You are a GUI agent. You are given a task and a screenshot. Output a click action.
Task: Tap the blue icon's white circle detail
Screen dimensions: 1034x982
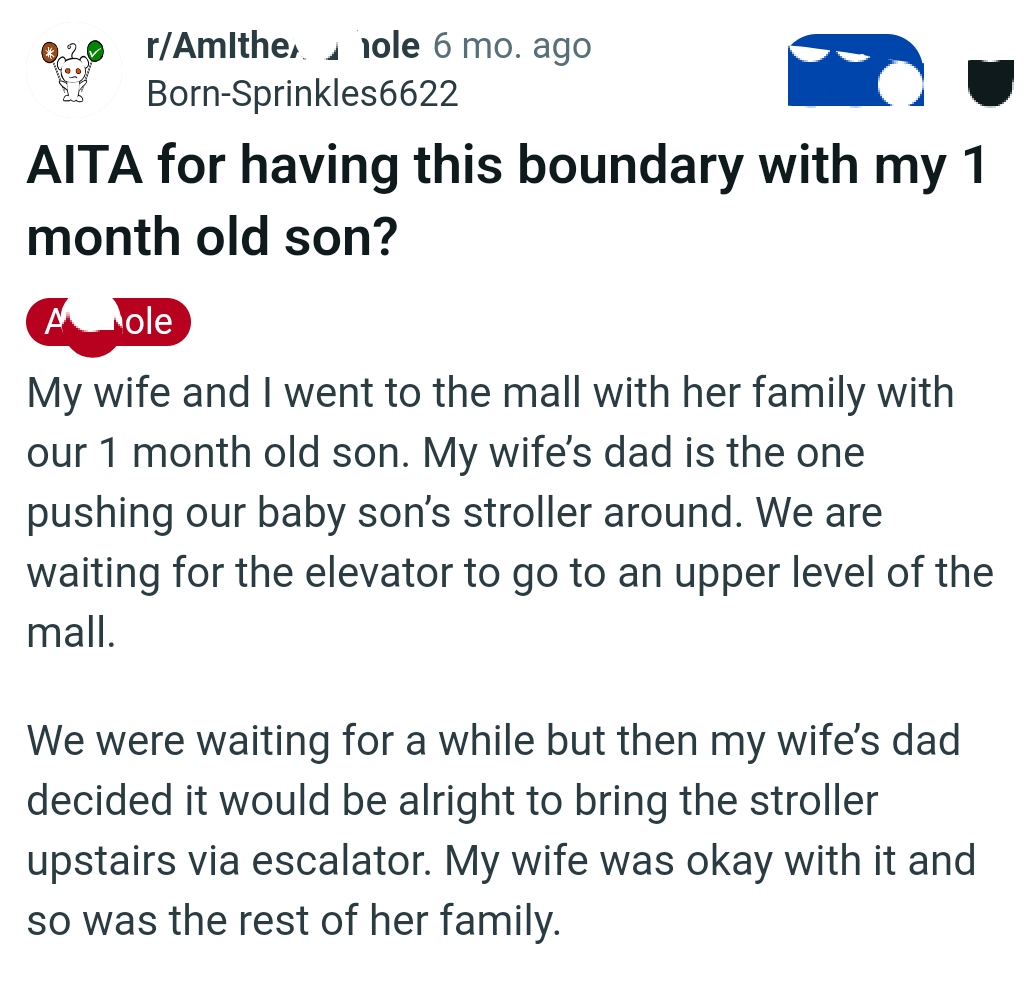click(899, 83)
